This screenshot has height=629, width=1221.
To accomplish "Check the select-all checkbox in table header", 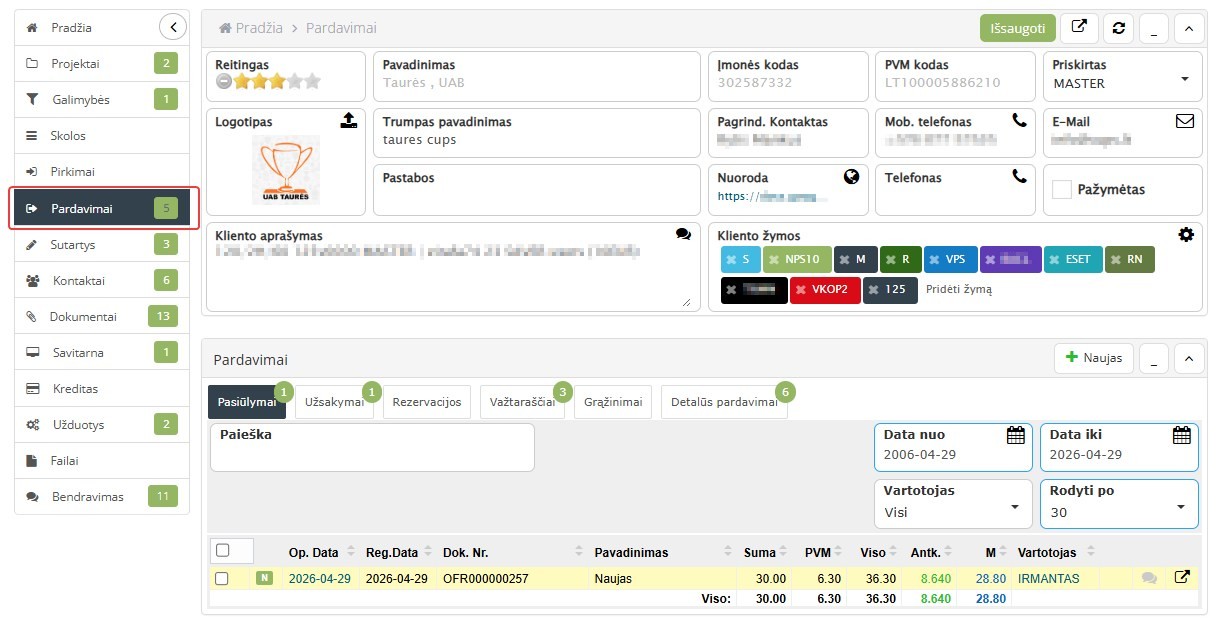I will [x=223, y=550].
